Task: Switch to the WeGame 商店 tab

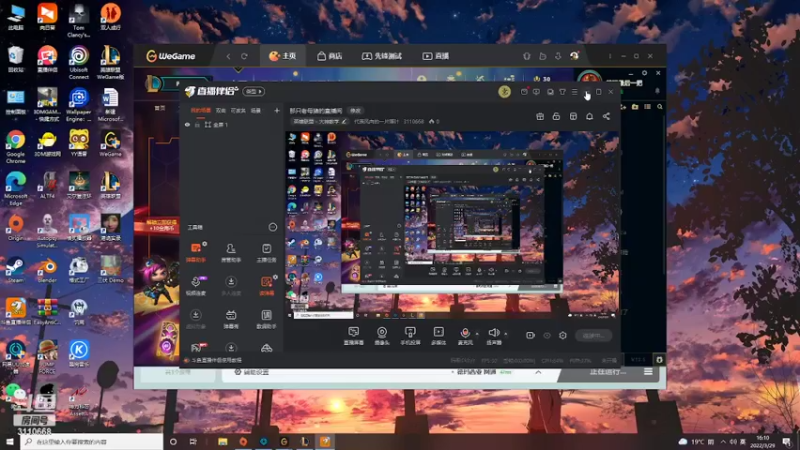Action: point(330,56)
